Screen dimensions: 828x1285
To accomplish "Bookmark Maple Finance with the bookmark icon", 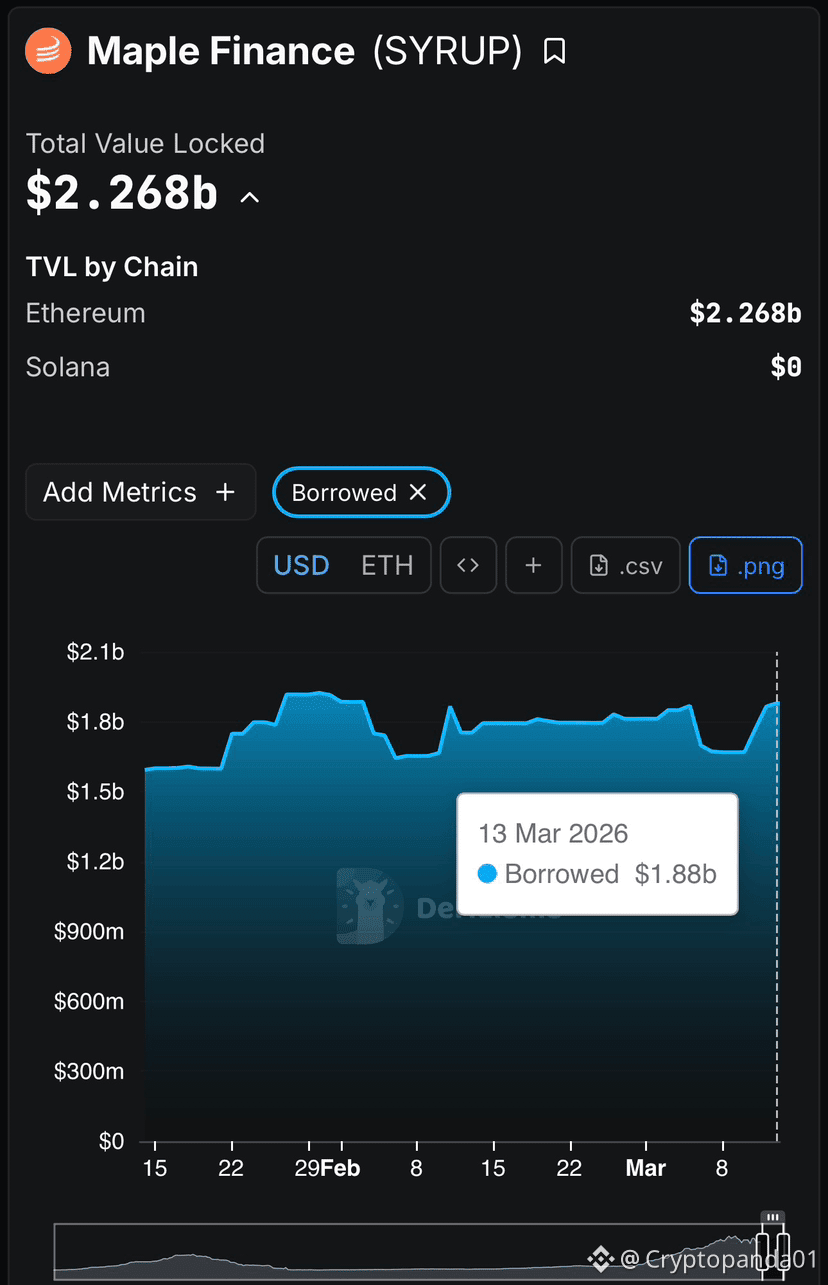I will 554,52.
